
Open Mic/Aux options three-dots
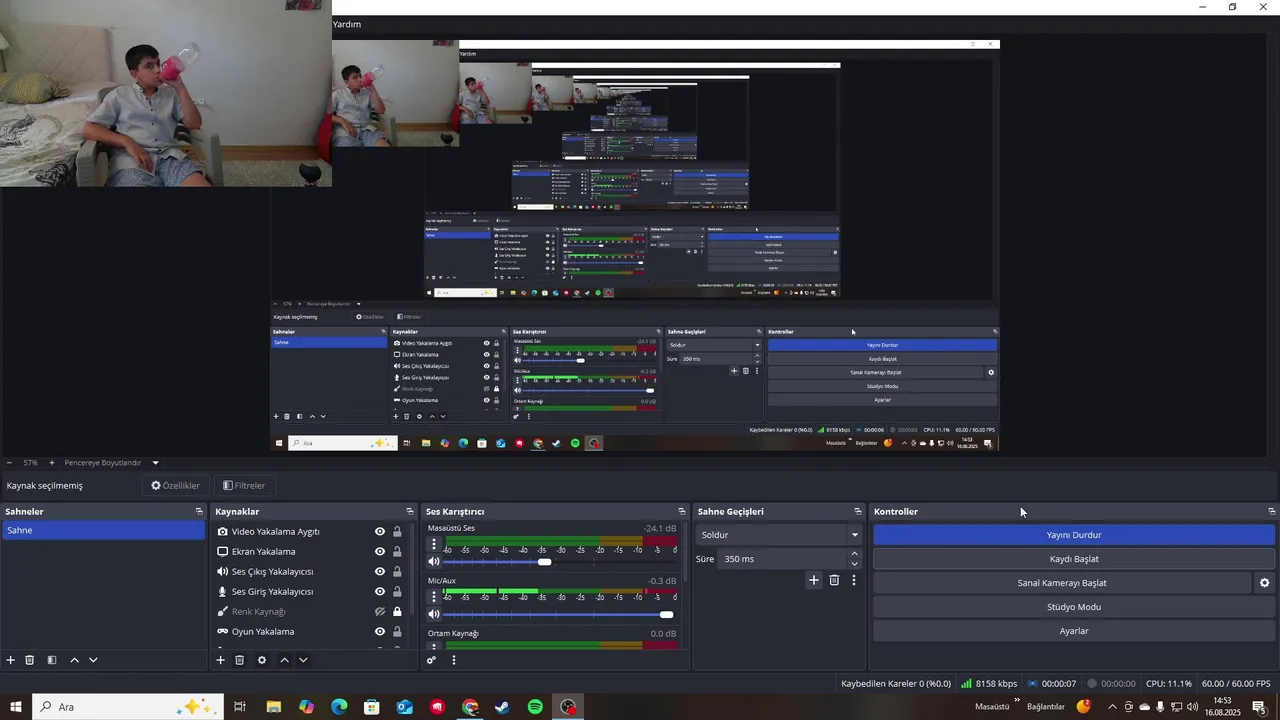pyautogui.click(x=434, y=597)
